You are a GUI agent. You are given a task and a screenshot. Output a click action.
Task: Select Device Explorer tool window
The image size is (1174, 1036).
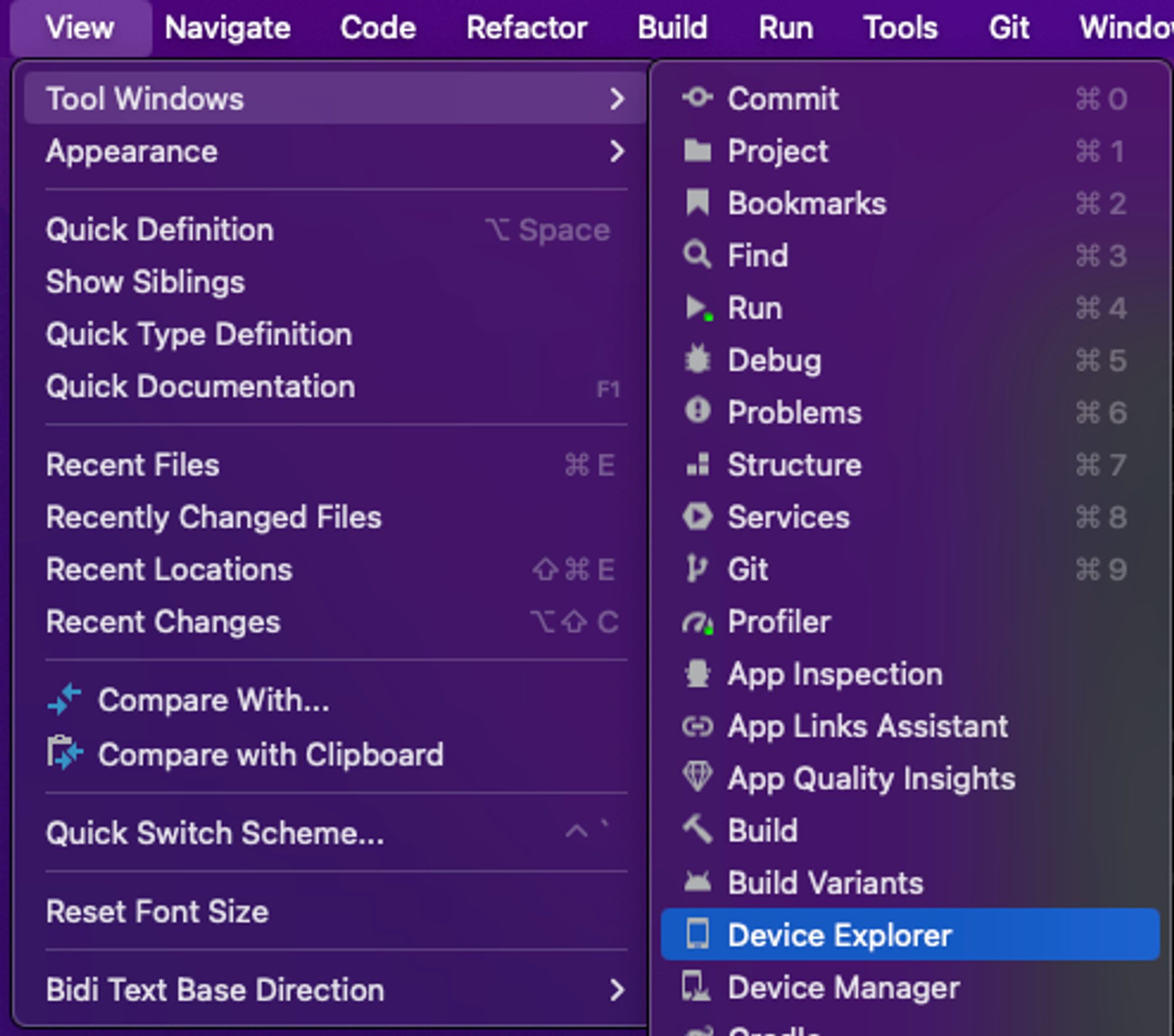[839, 935]
